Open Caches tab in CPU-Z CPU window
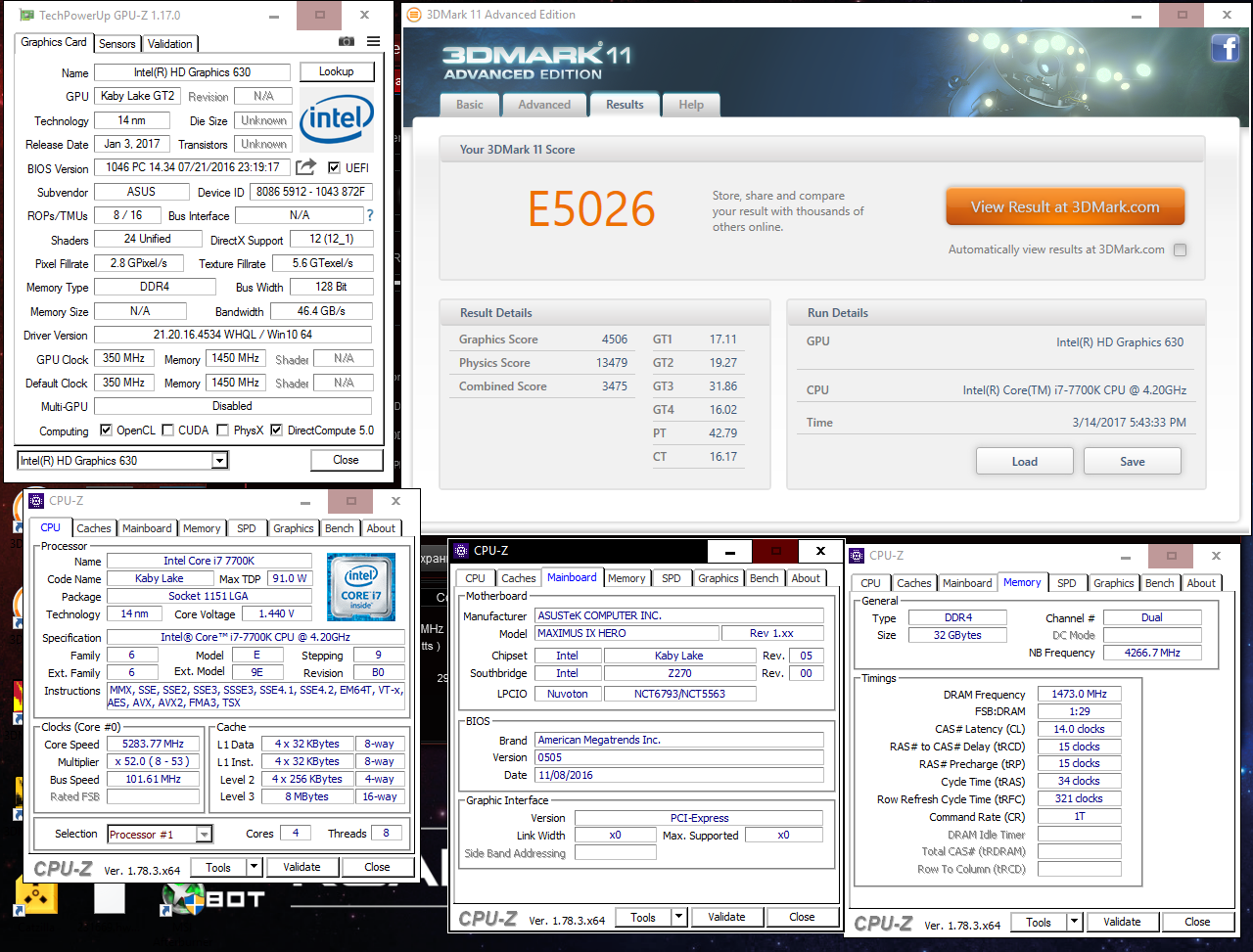The width and height of the screenshot is (1253, 952). point(94,528)
